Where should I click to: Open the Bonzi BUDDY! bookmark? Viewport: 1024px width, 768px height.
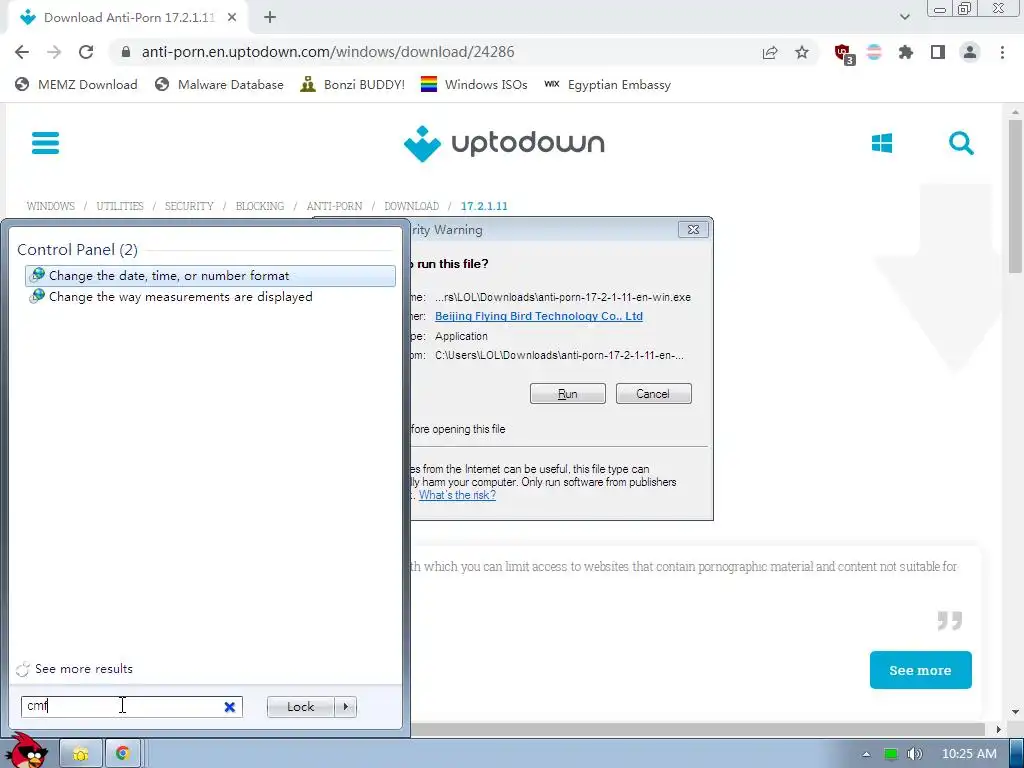(353, 84)
